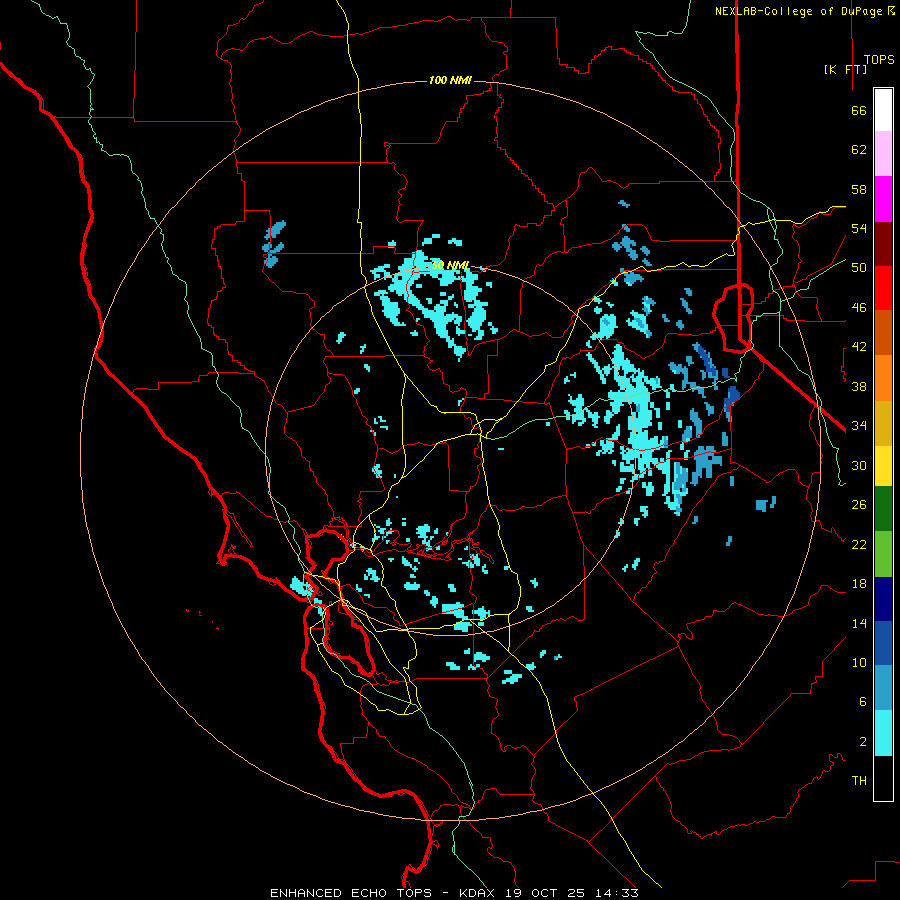Click the 42 legend value label
This screenshot has width=900, height=900.
(859, 347)
